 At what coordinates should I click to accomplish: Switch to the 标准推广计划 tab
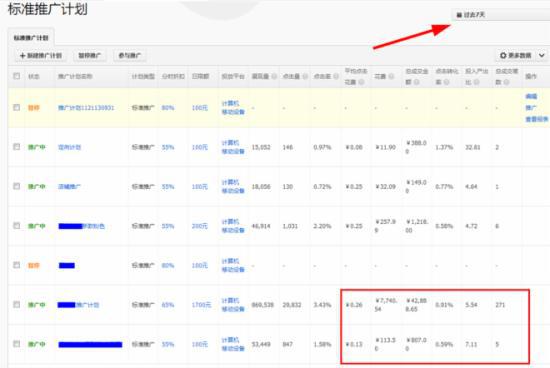(31, 38)
